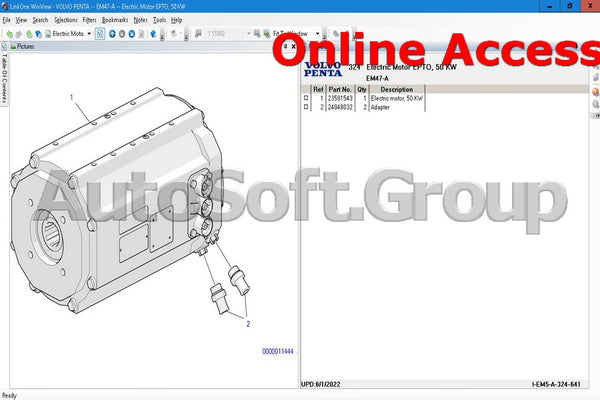This screenshot has height=400, width=600.
Task: Expand the Electric Moto book dropdown
Action: (x=89, y=33)
